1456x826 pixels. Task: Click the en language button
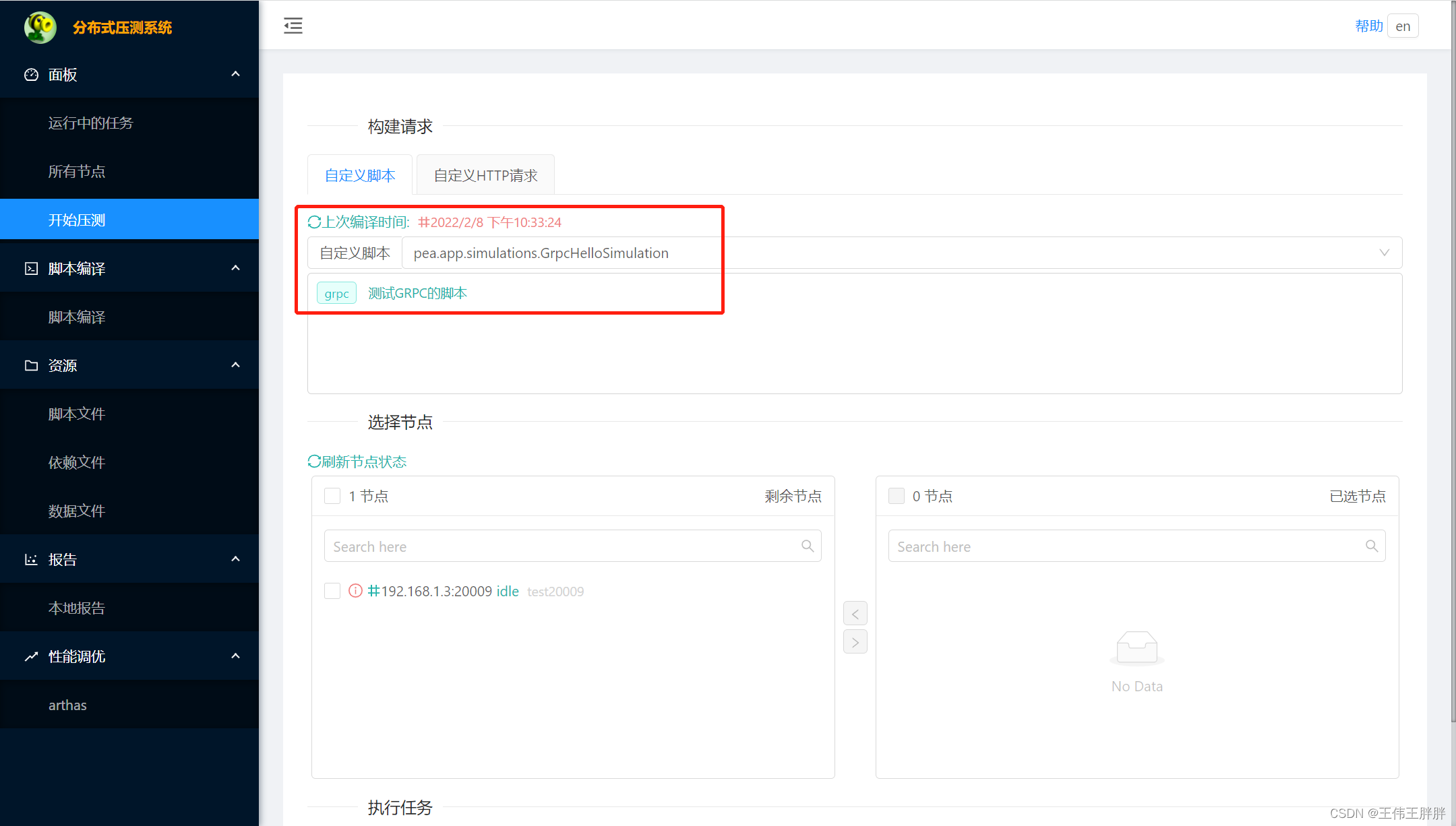pos(1405,26)
